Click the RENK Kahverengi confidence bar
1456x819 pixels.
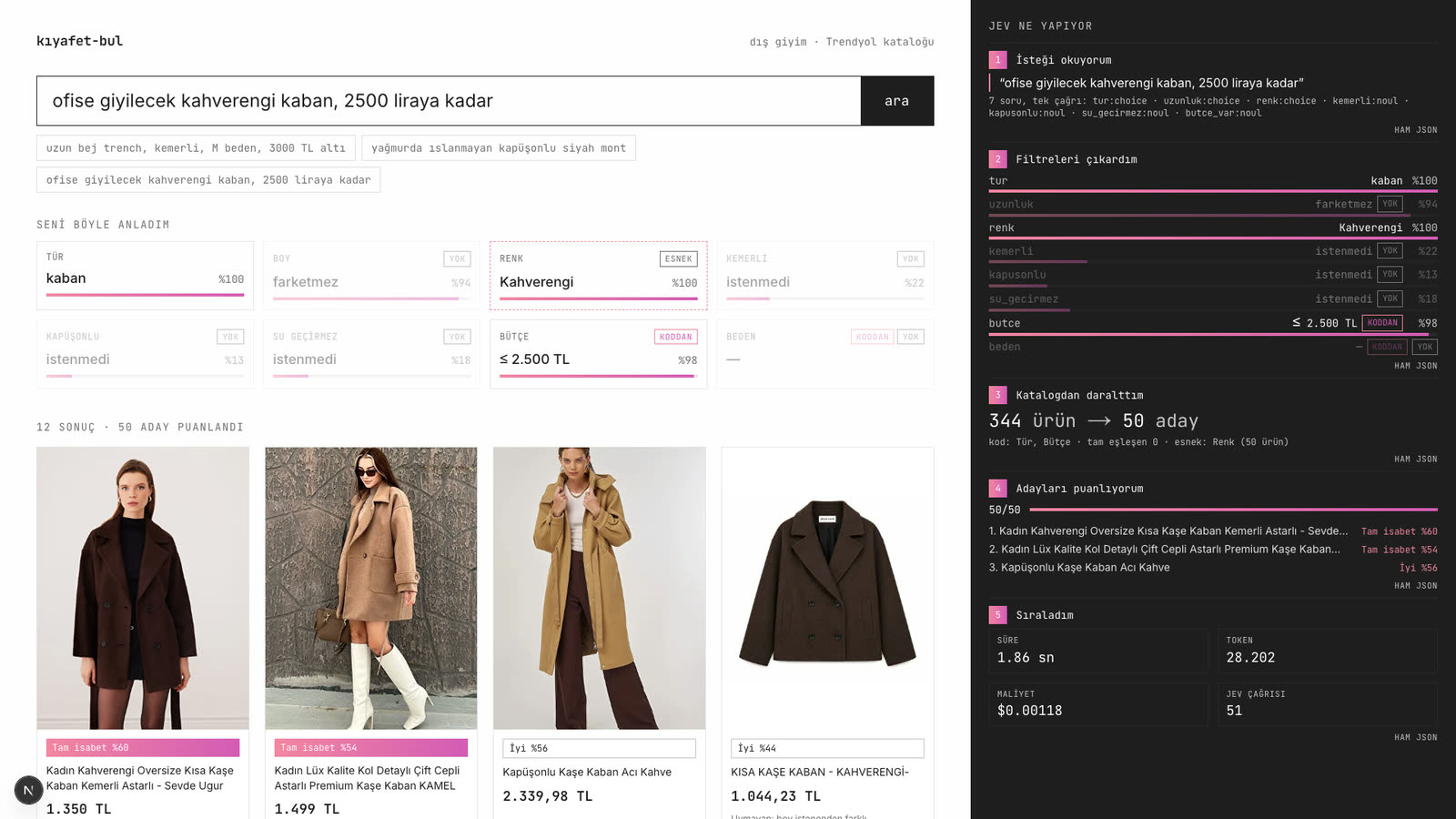[599, 298]
